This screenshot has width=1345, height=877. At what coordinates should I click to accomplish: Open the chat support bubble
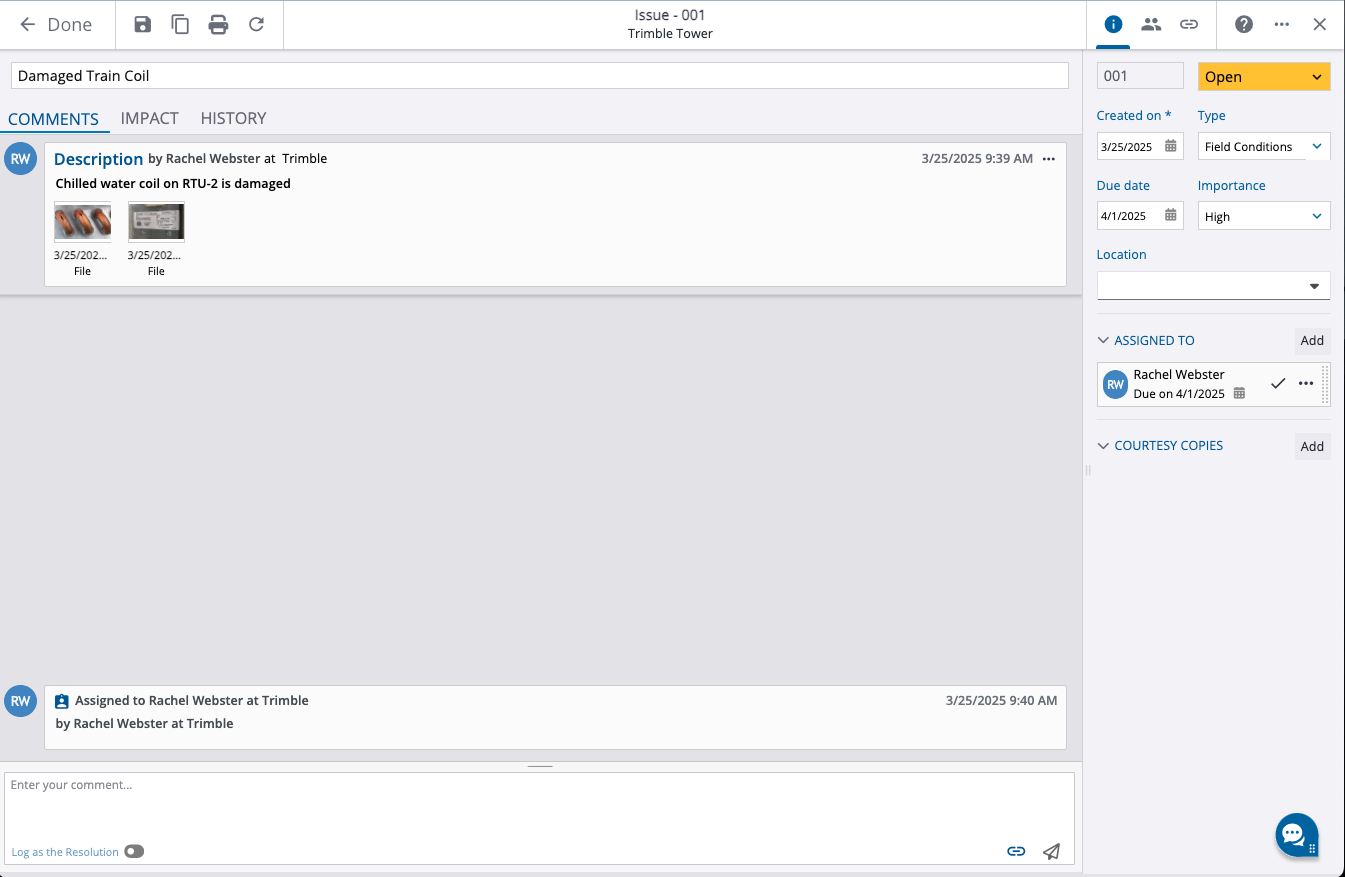point(1294,834)
